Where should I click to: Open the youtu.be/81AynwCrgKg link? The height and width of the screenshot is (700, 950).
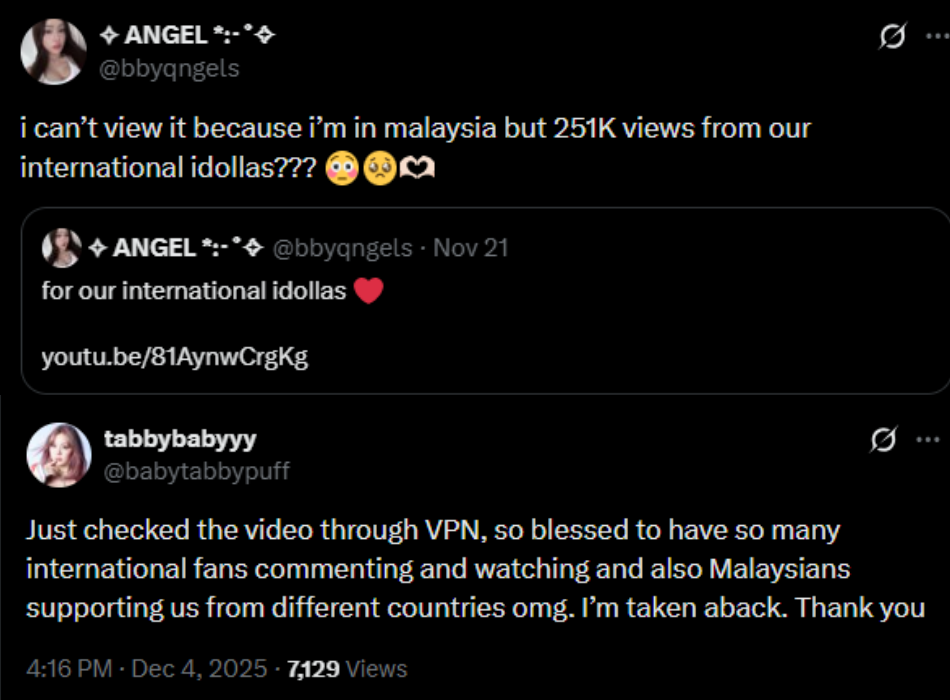[174, 357]
